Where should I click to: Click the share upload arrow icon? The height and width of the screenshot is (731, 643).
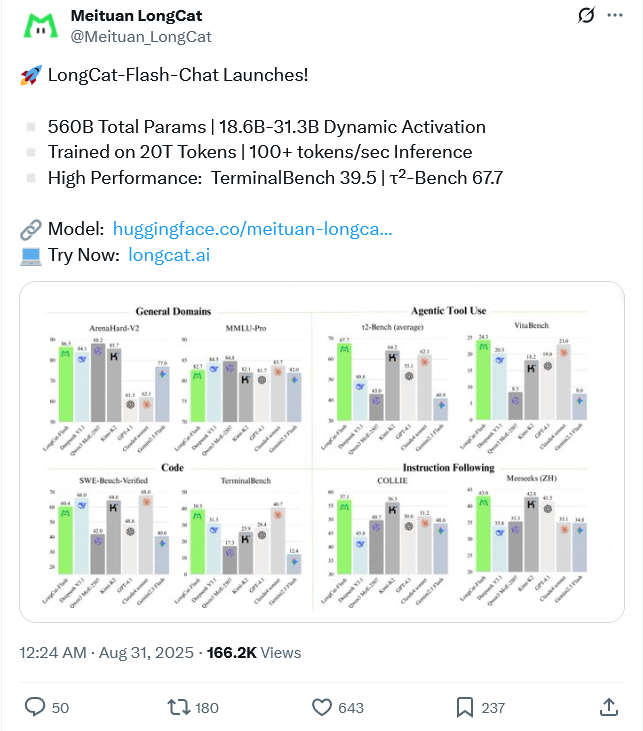point(608,707)
